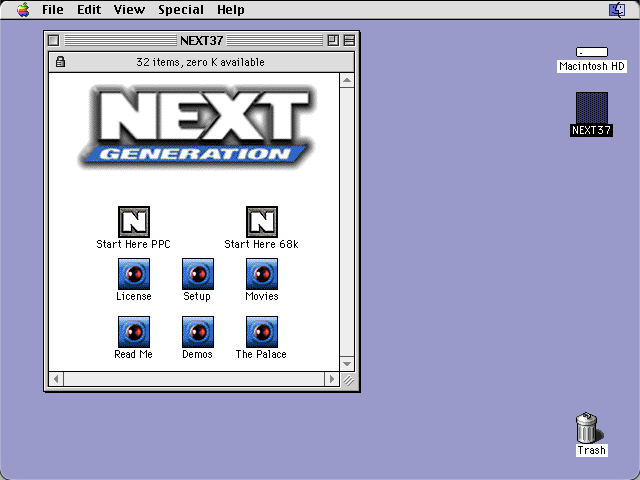Image resolution: width=640 pixels, height=480 pixels.
Task: Click the 'Setup' label
Action: pos(197,296)
